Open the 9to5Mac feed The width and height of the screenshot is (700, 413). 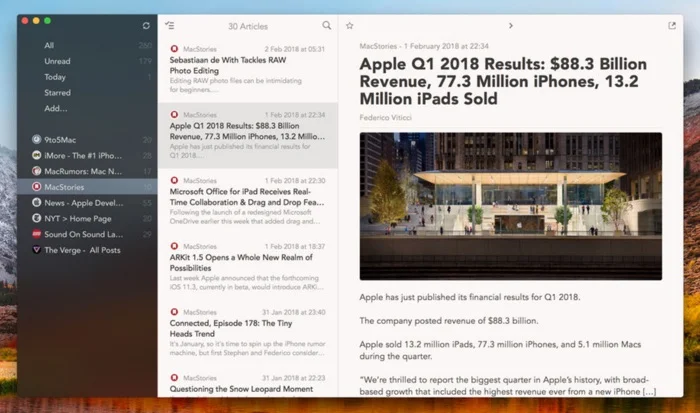87,140
